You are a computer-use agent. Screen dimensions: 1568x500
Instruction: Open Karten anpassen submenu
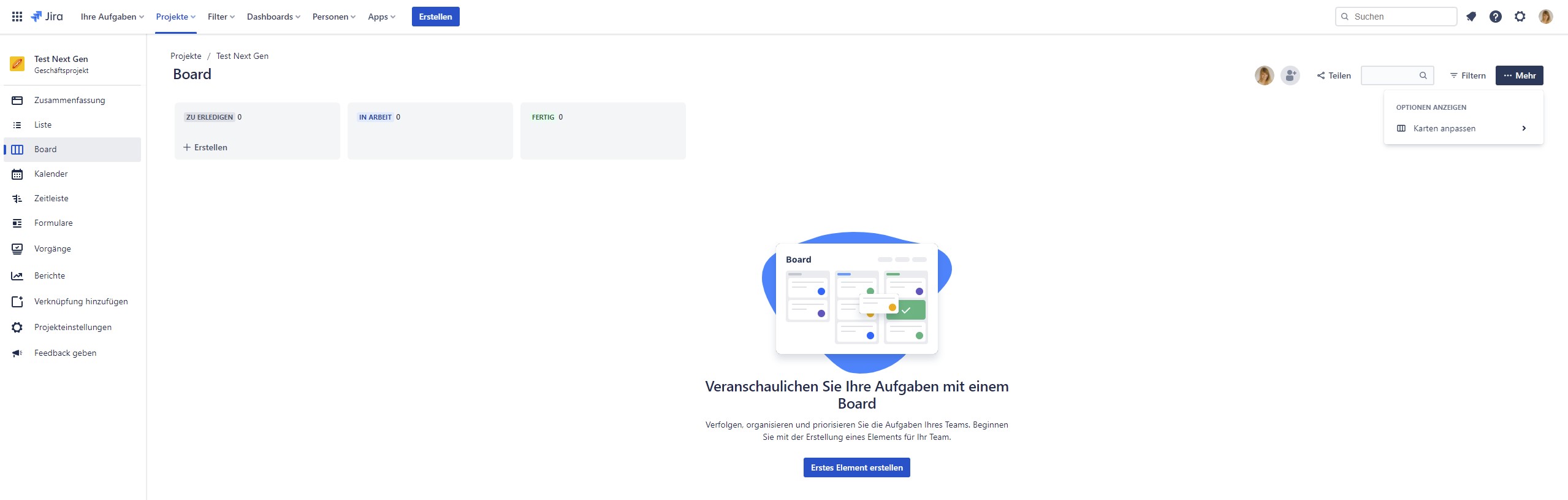[x=1463, y=128]
